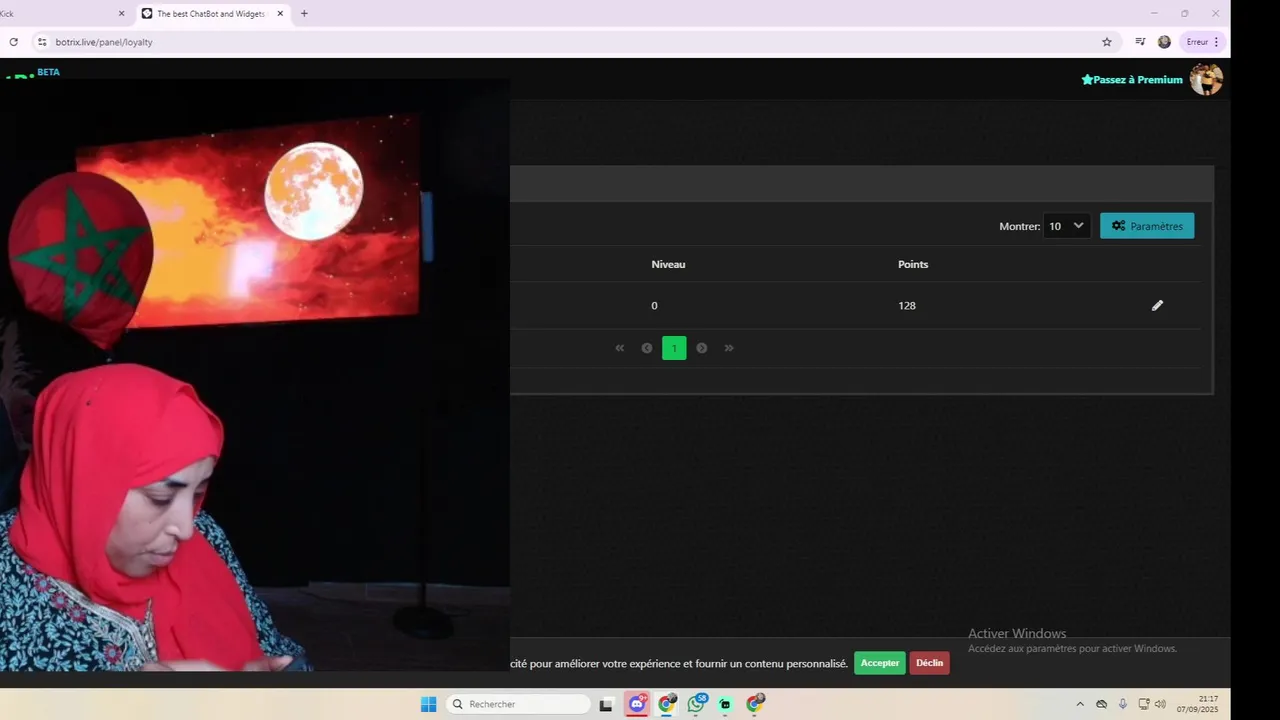Switch to The best ChatBot and Widgets tab
Screen dimensions: 1280x720
pyautogui.click(x=212, y=14)
